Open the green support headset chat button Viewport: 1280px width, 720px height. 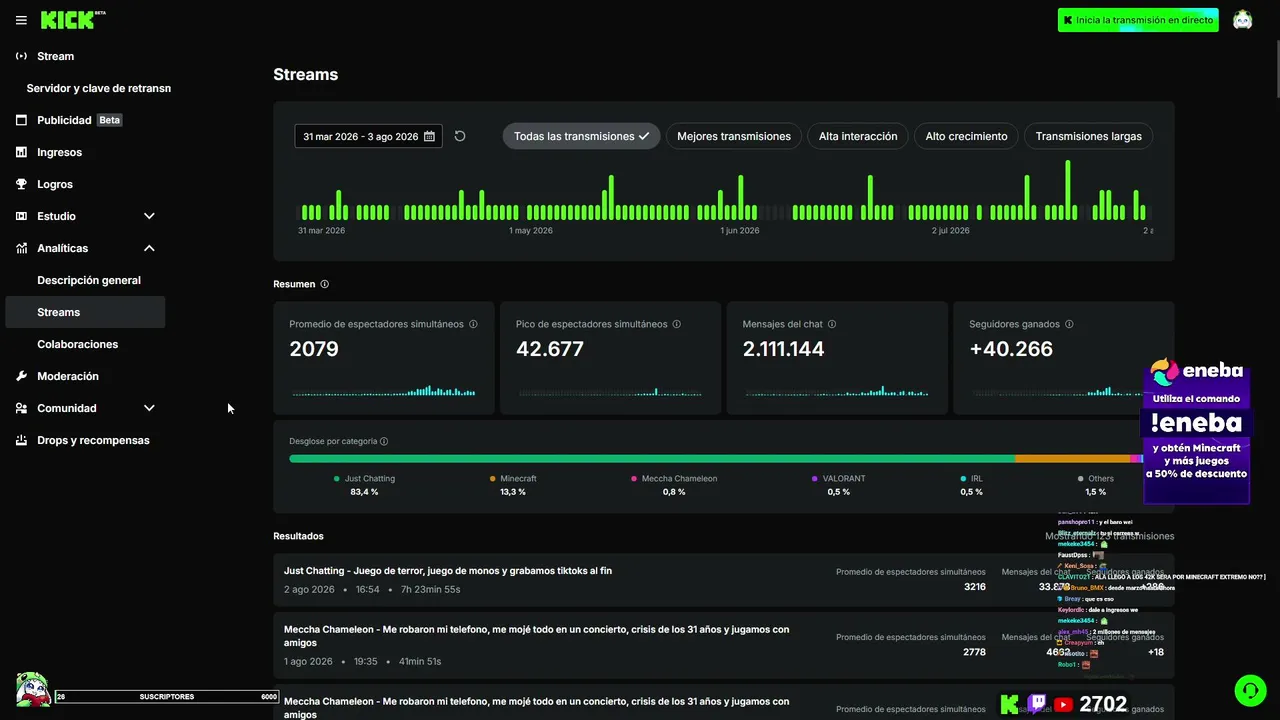[1249, 690]
